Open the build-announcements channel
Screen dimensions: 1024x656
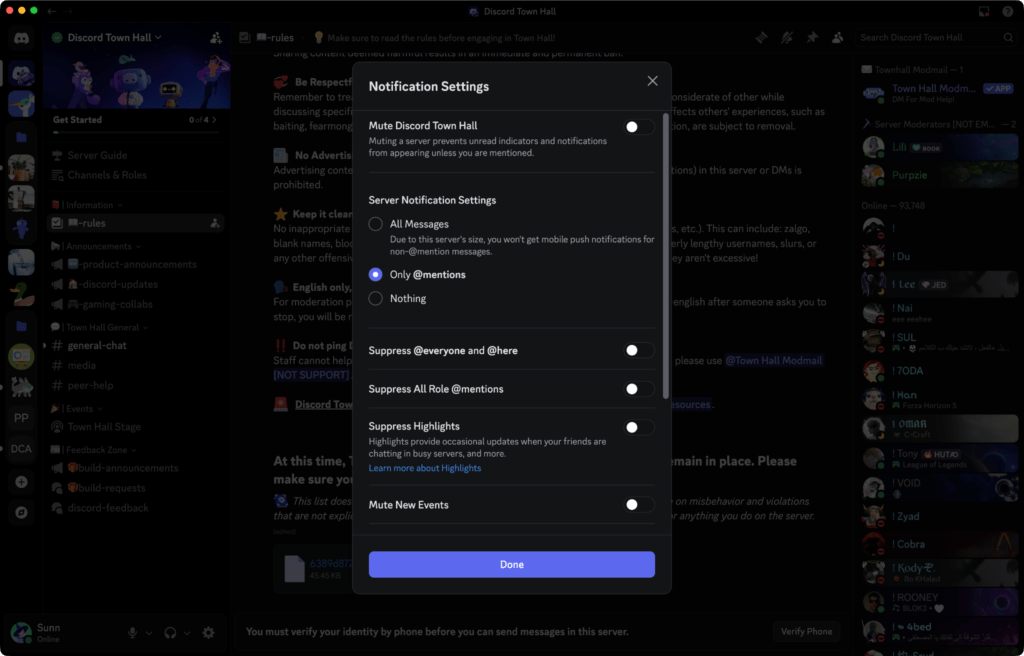tap(136, 468)
